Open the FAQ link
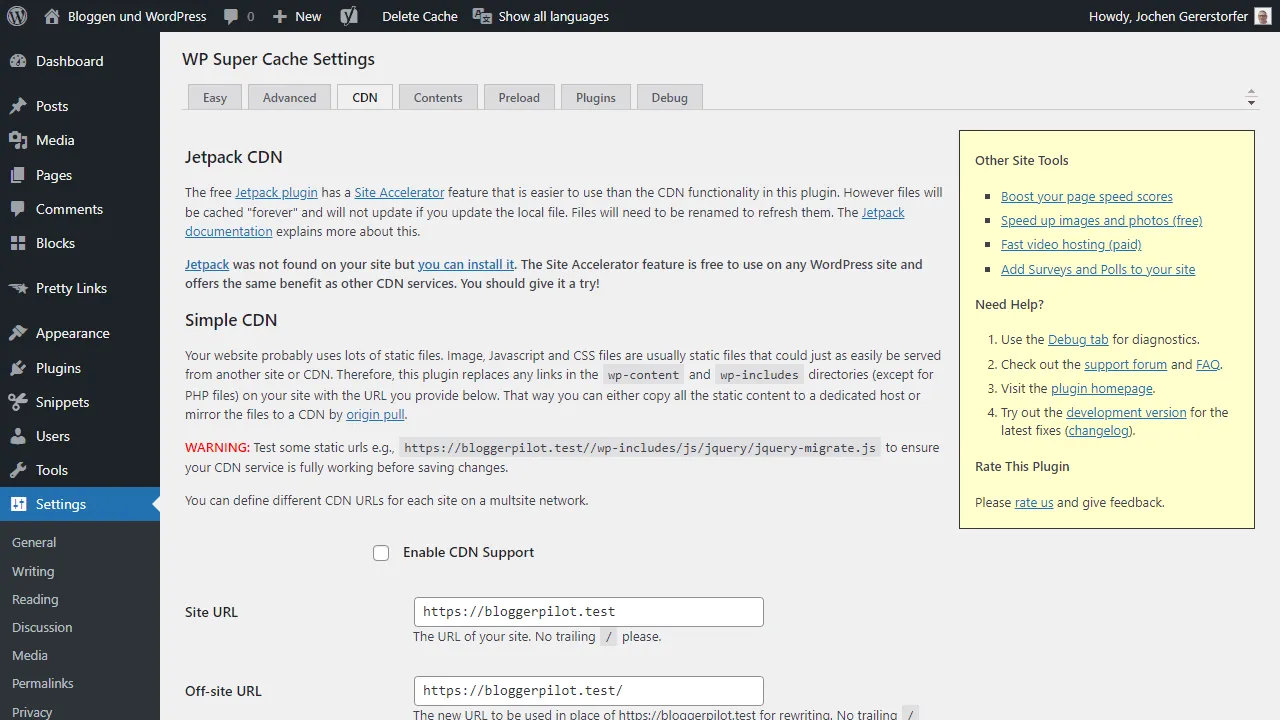Image resolution: width=1280 pixels, height=720 pixels. [1208, 364]
